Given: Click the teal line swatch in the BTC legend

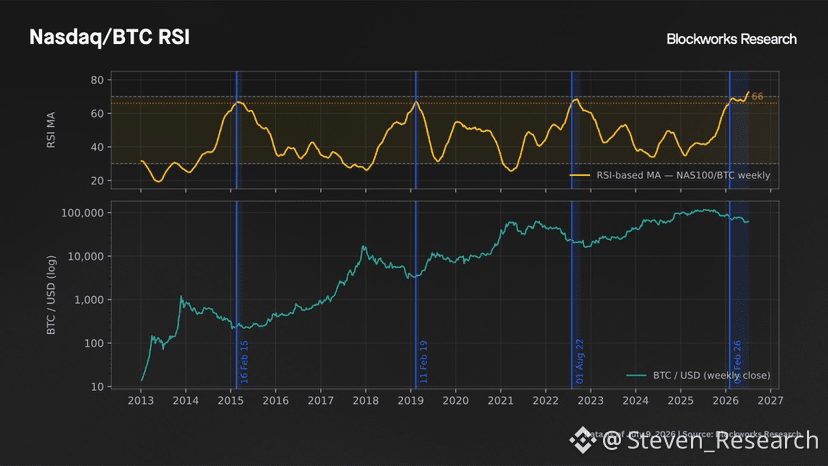Looking at the screenshot, I should click(636, 376).
